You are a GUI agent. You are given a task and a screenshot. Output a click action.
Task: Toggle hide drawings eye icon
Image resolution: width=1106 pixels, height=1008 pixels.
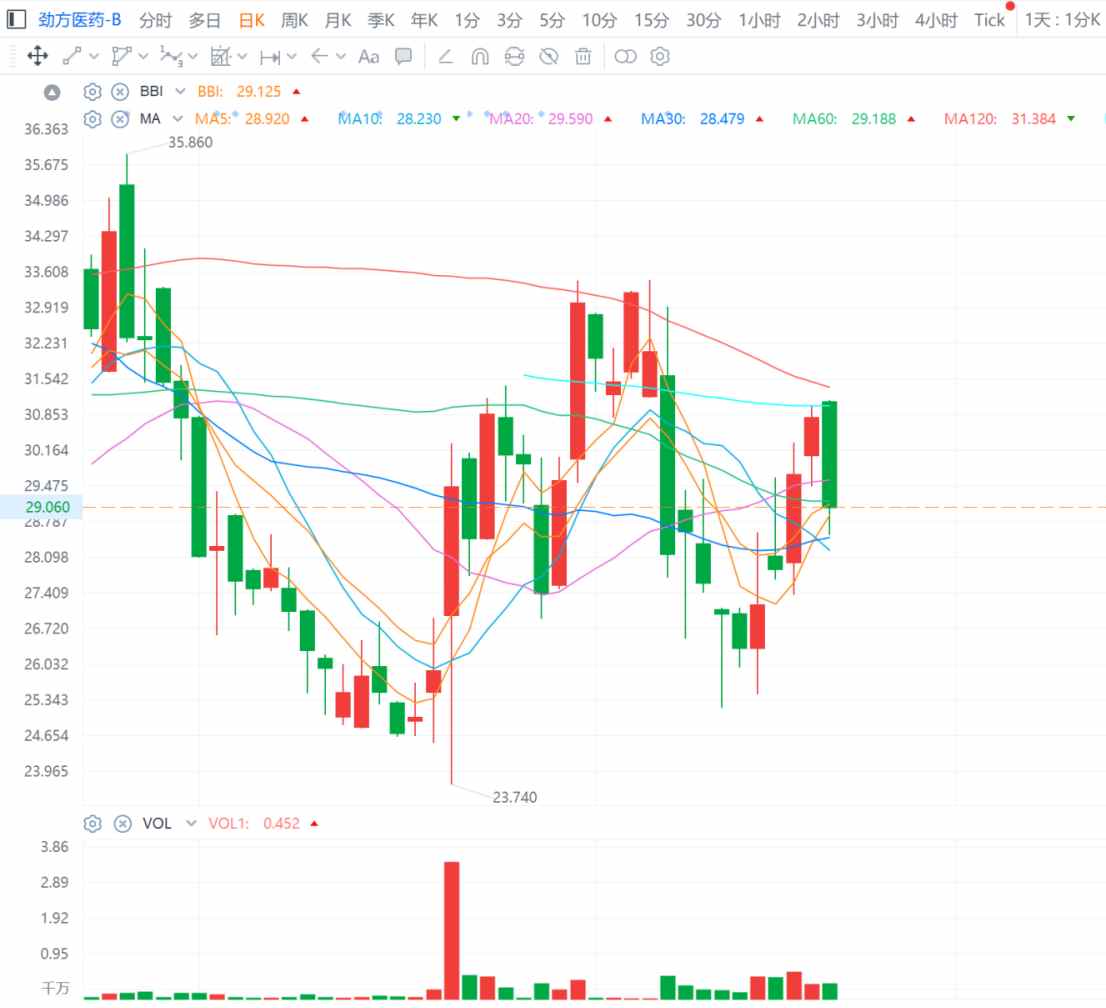[x=549, y=56]
